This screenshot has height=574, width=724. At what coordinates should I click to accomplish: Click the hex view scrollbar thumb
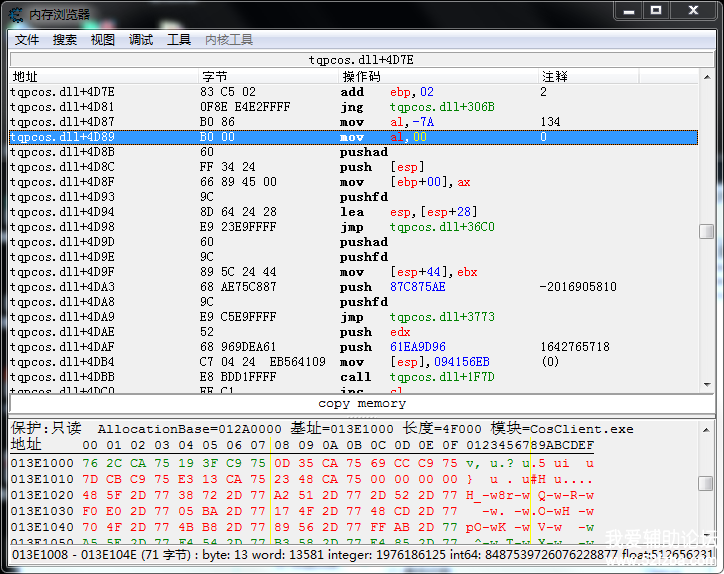point(706,483)
